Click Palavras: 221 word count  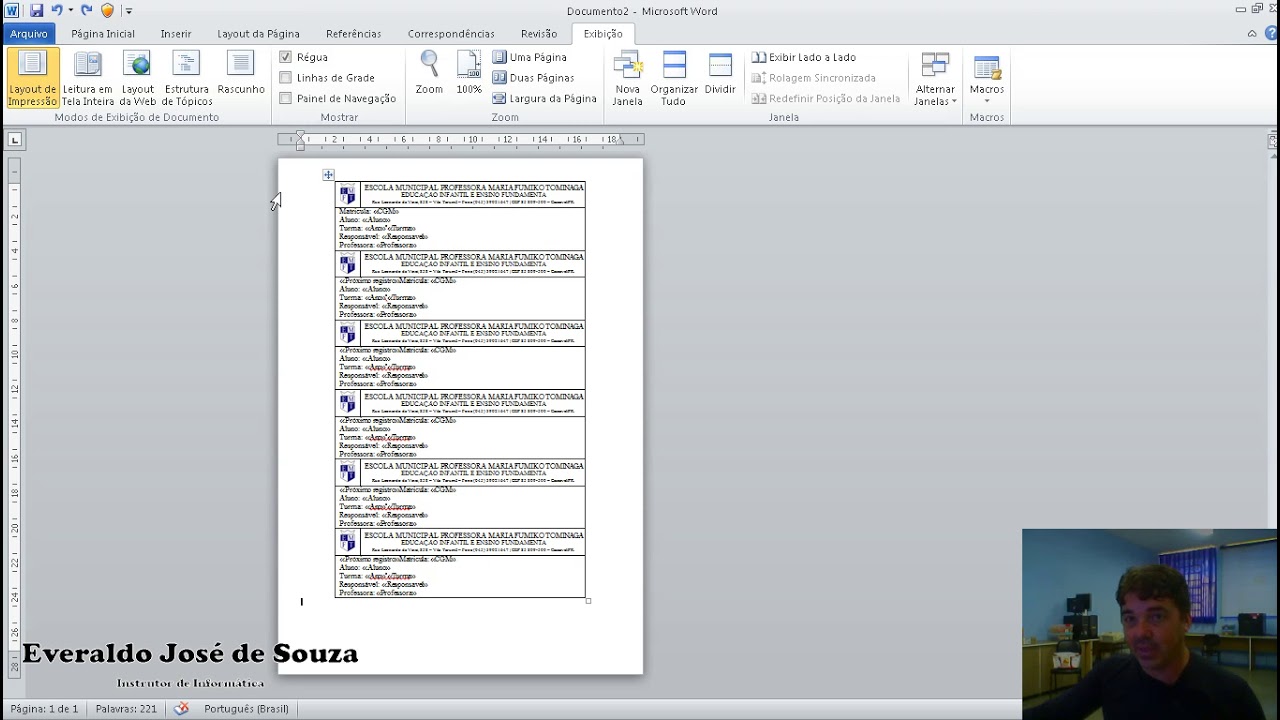pos(126,708)
